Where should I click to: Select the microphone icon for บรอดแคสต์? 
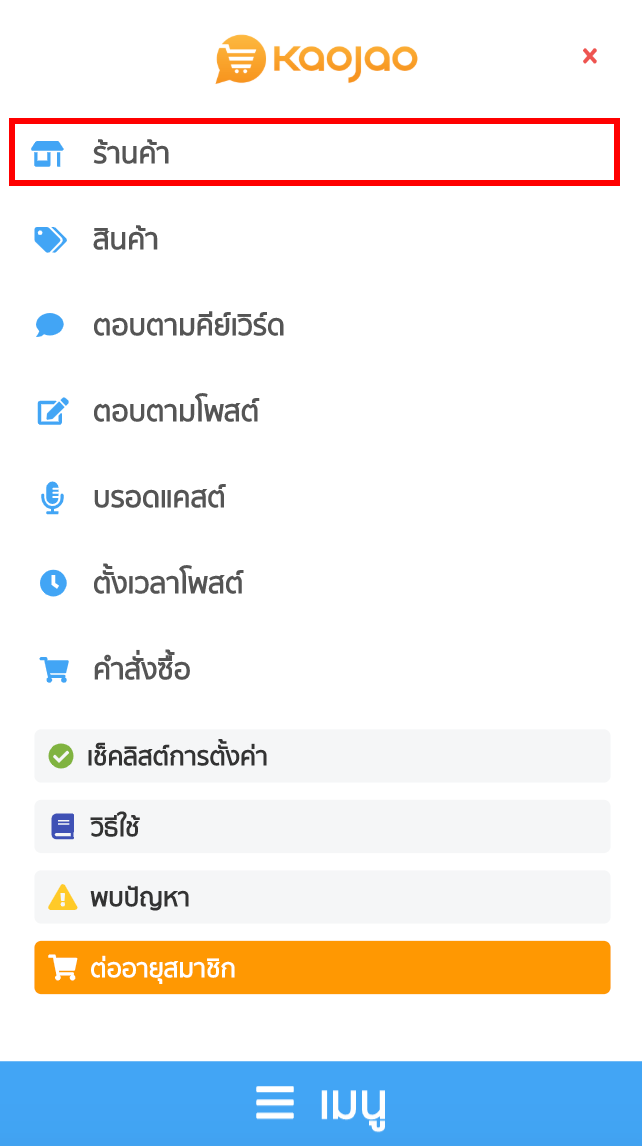pyautogui.click(x=51, y=497)
